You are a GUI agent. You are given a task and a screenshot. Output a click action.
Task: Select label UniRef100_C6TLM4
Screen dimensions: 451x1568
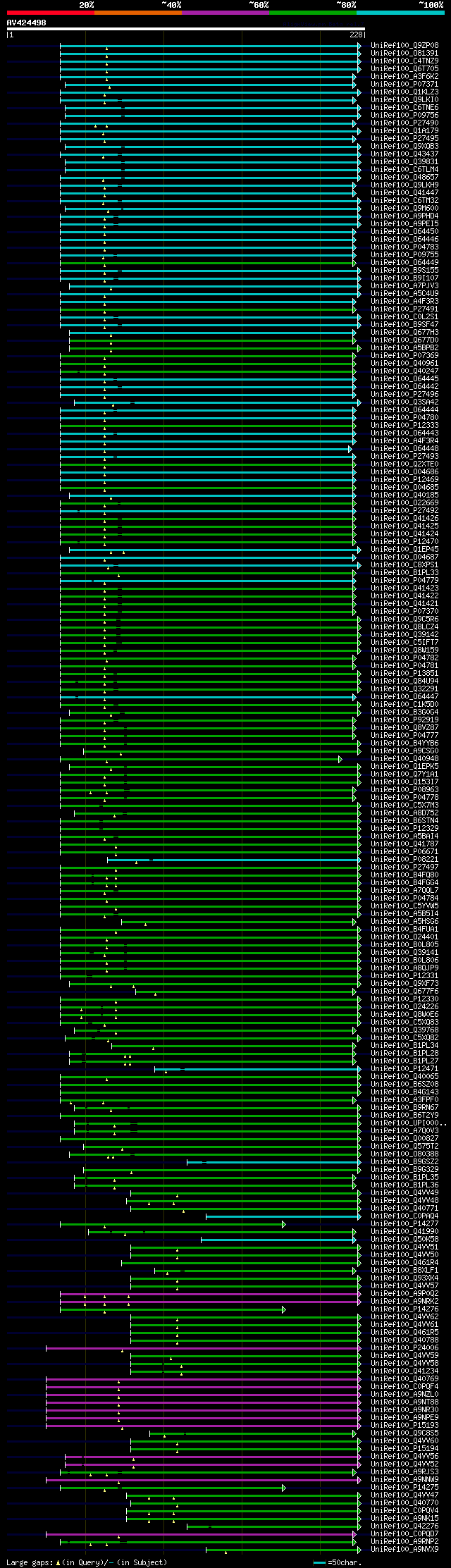coord(404,169)
